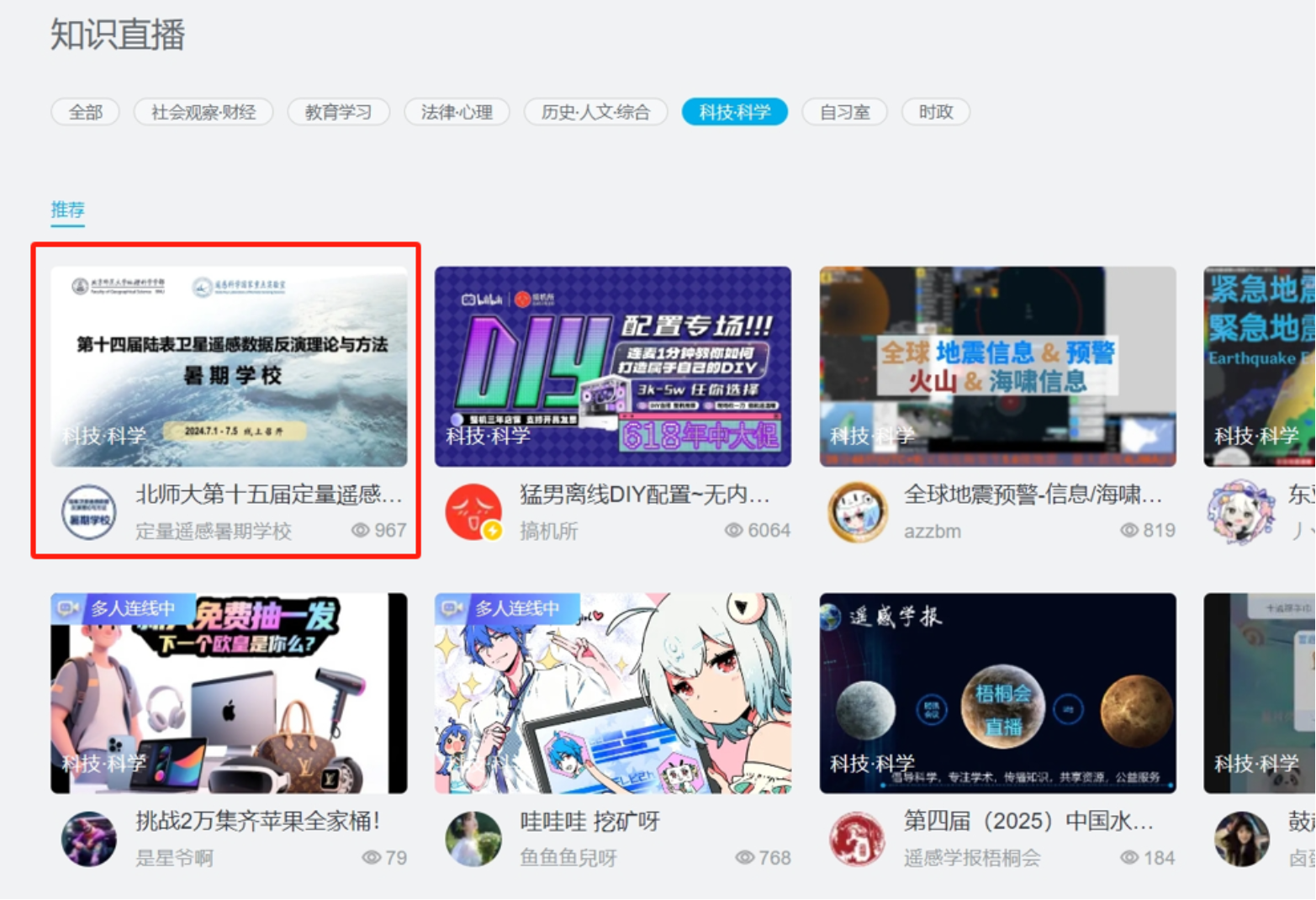Open the 猛男离线DIY配置 stream title link
Screen dimensions: 1316x900
tap(644, 495)
